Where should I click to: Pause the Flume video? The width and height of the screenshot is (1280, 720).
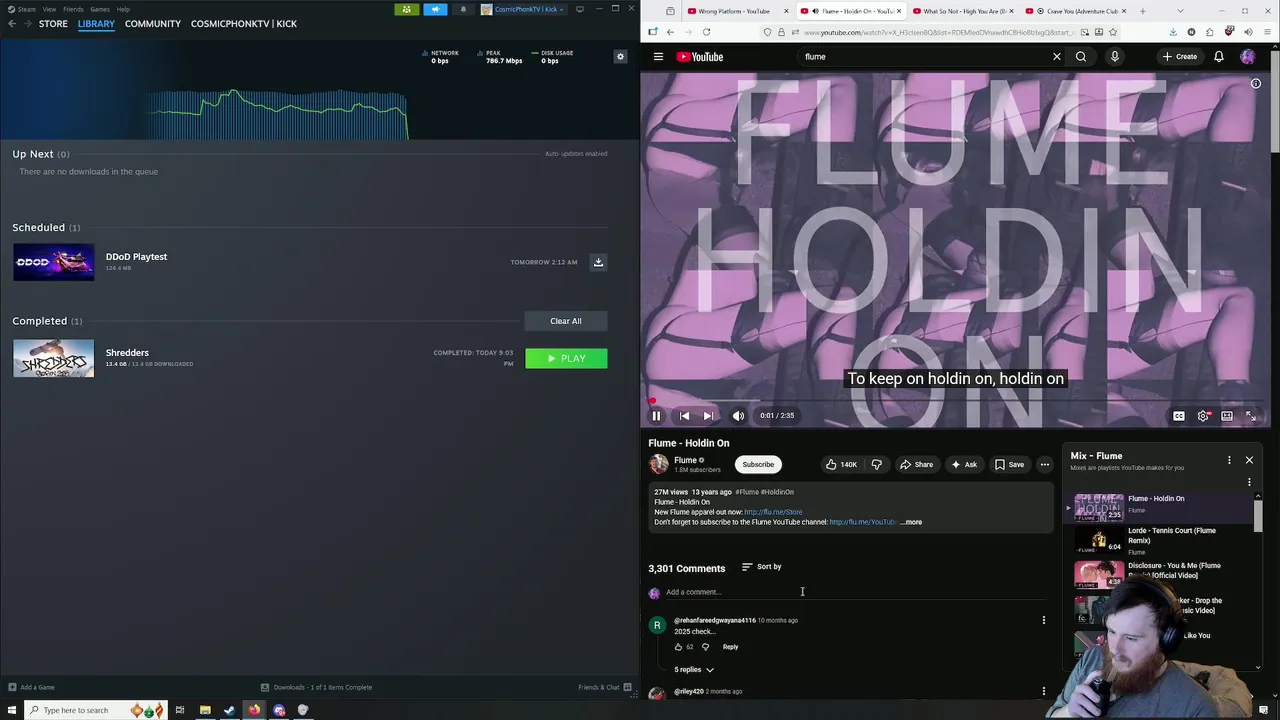click(657, 416)
